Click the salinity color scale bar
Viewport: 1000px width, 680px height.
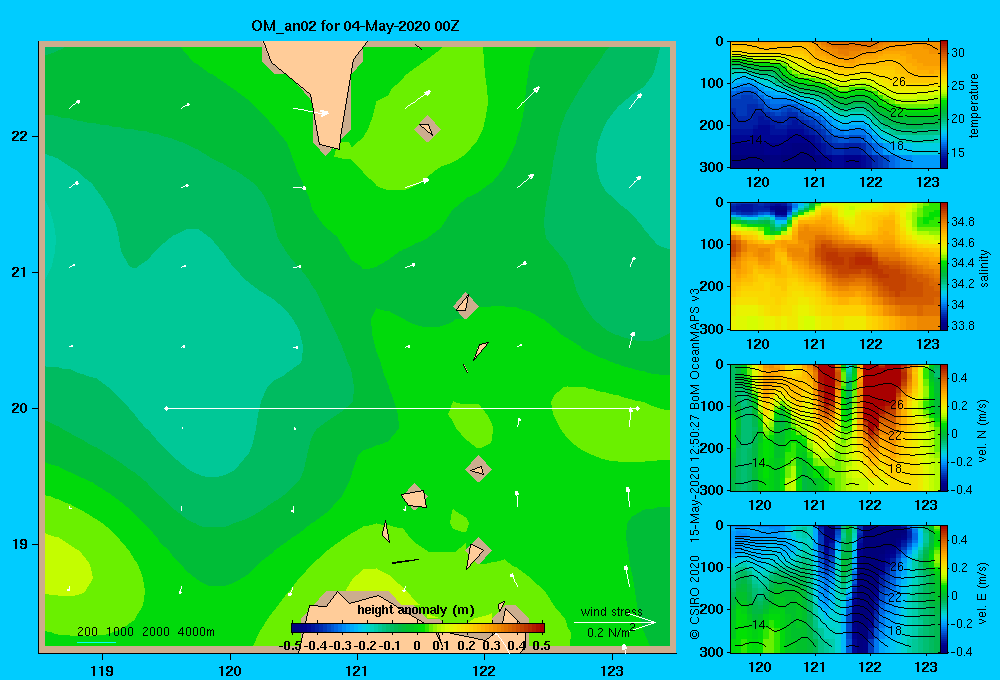944,266
